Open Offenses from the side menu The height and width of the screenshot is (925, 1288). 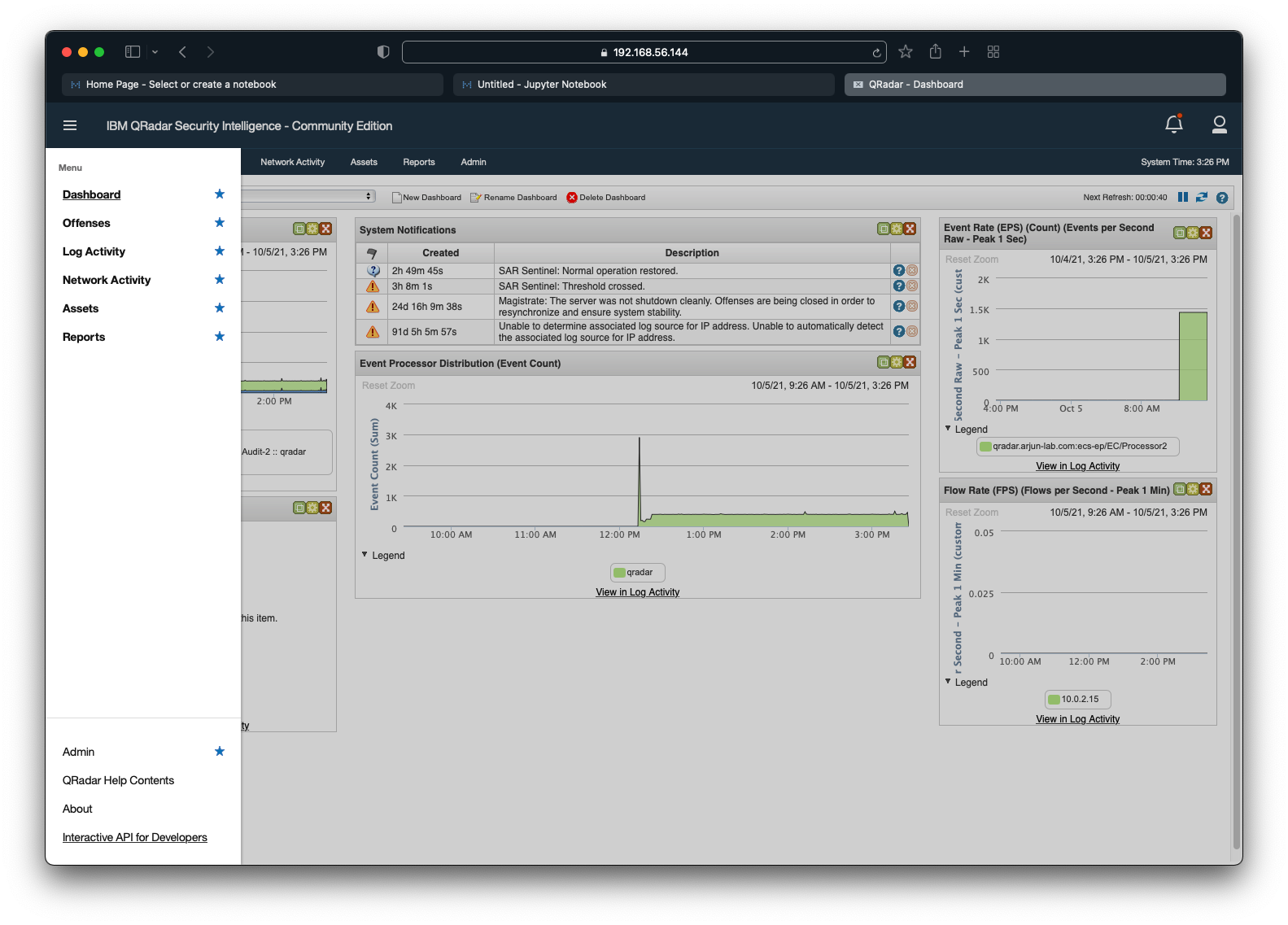[x=86, y=223]
